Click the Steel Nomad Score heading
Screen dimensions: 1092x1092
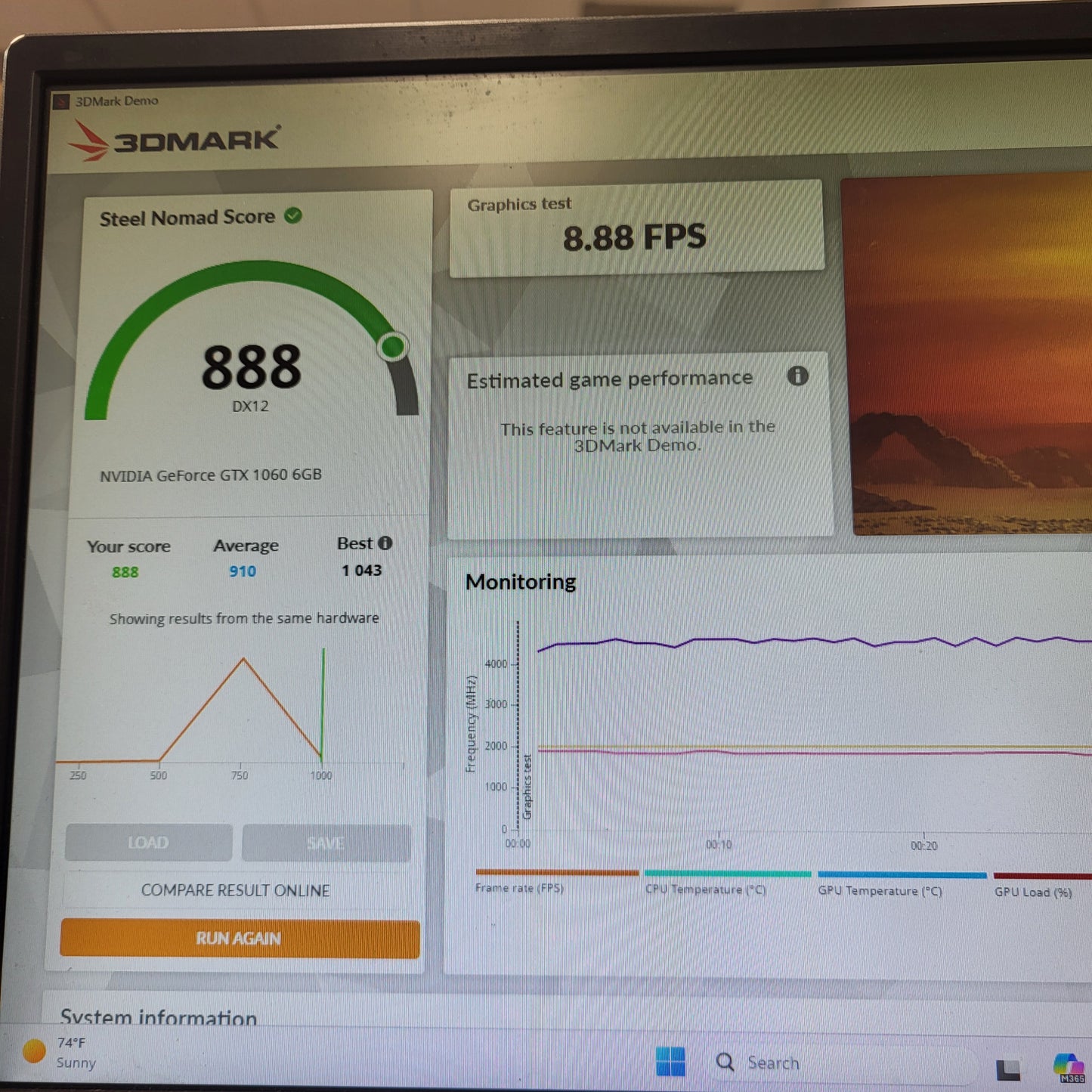coord(187,218)
